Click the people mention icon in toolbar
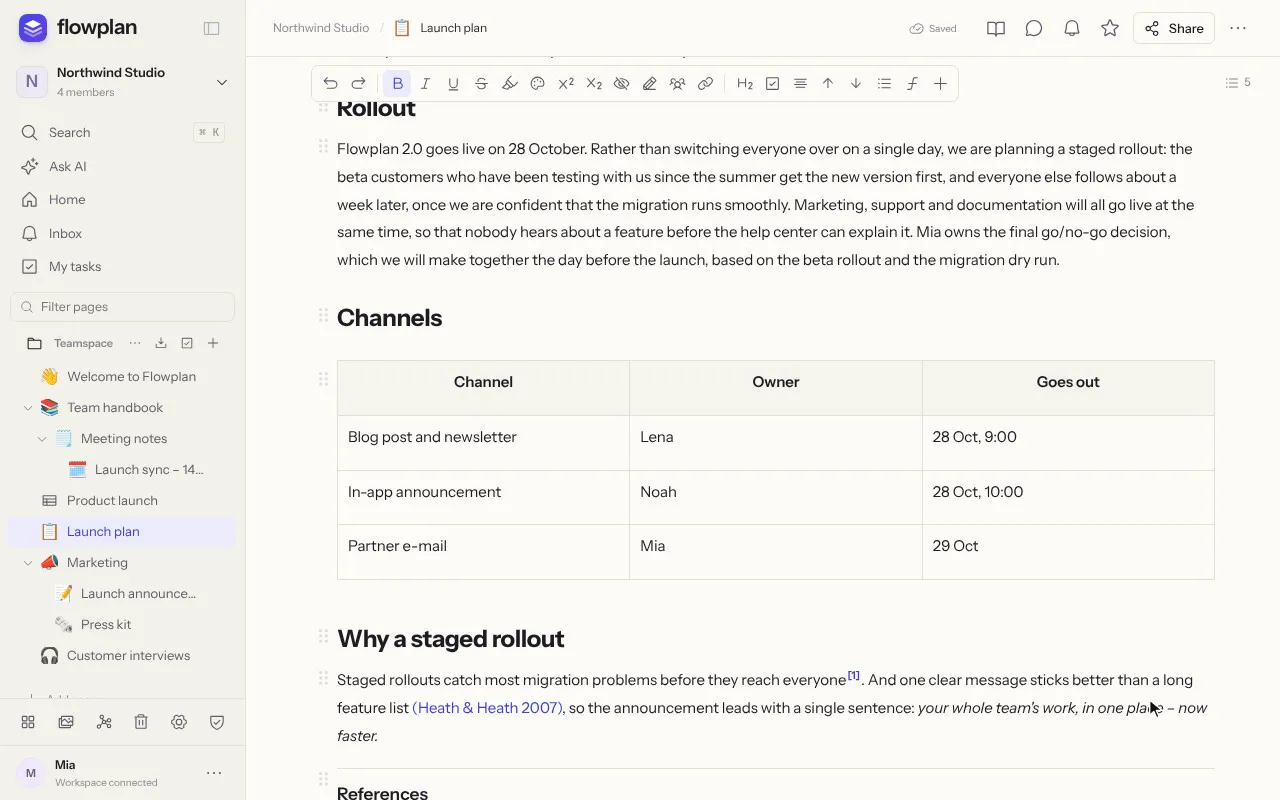 677,84
